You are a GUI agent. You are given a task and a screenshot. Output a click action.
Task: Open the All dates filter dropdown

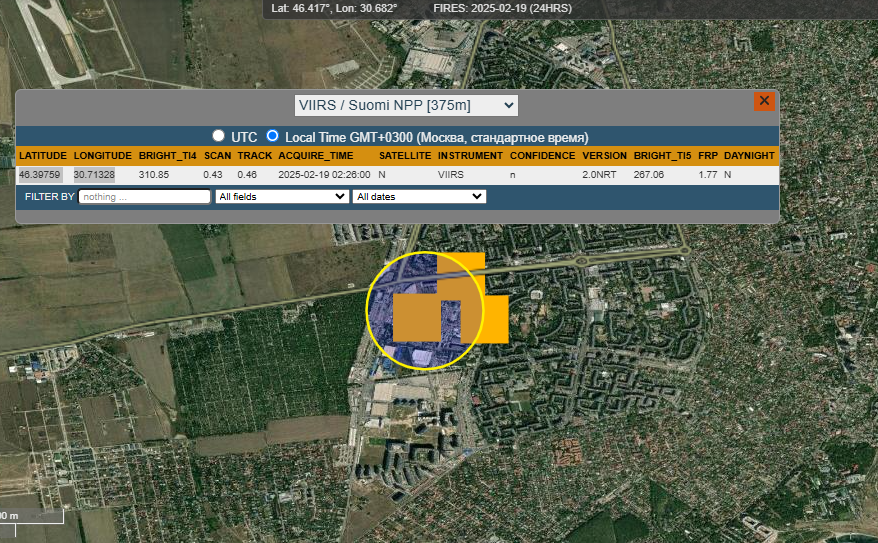pyautogui.click(x=419, y=196)
